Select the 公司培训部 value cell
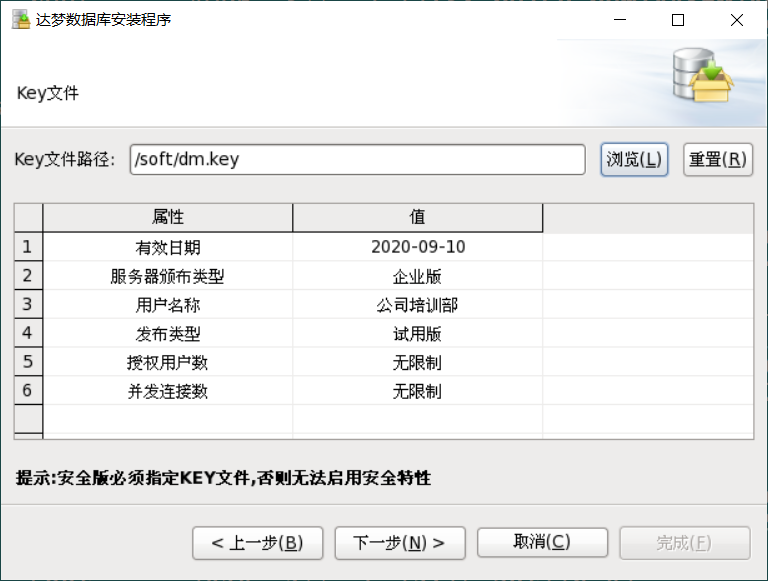The image size is (768, 581). pyautogui.click(x=418, y=304)
